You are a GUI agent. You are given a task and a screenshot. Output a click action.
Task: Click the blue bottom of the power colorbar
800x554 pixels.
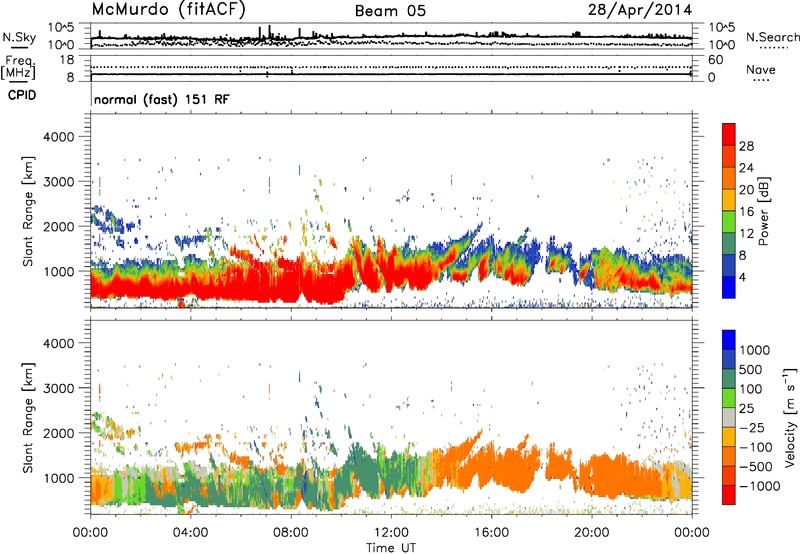pyautogui.click(x=729, y=287)
